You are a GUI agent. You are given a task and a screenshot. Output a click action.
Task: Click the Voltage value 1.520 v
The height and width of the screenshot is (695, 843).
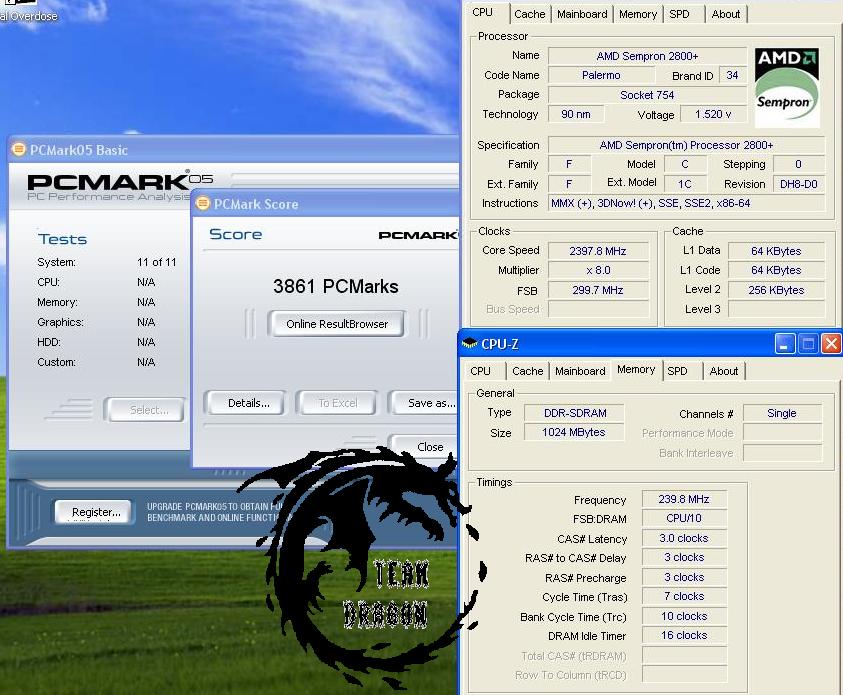click(x=713, y=114)
